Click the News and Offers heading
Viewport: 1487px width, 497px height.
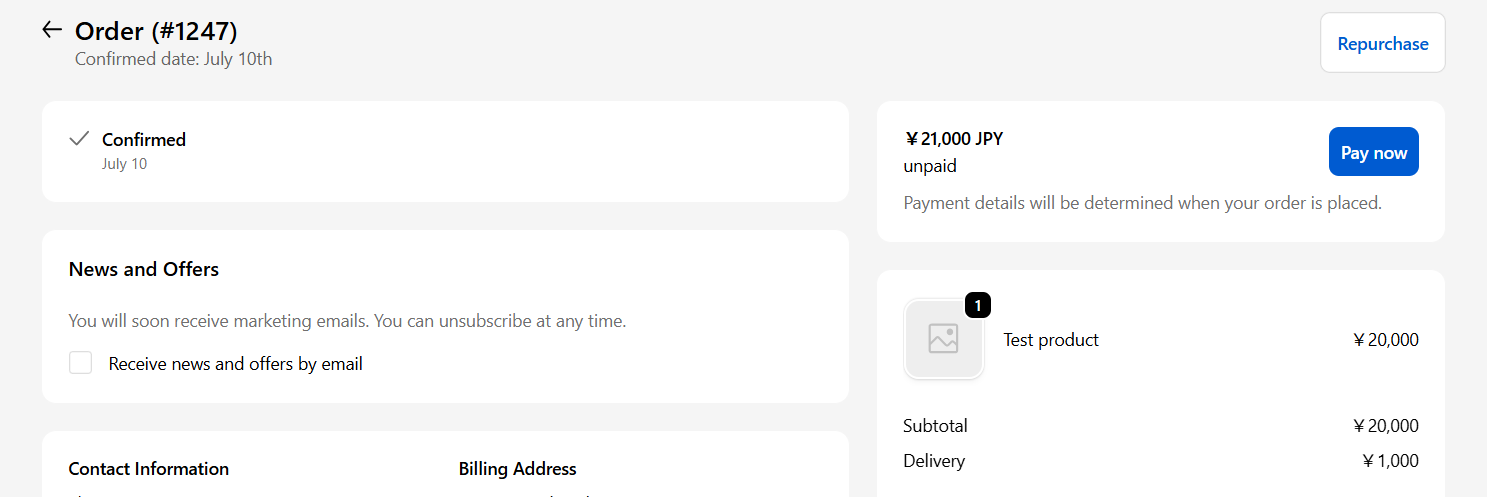[144, 269]
